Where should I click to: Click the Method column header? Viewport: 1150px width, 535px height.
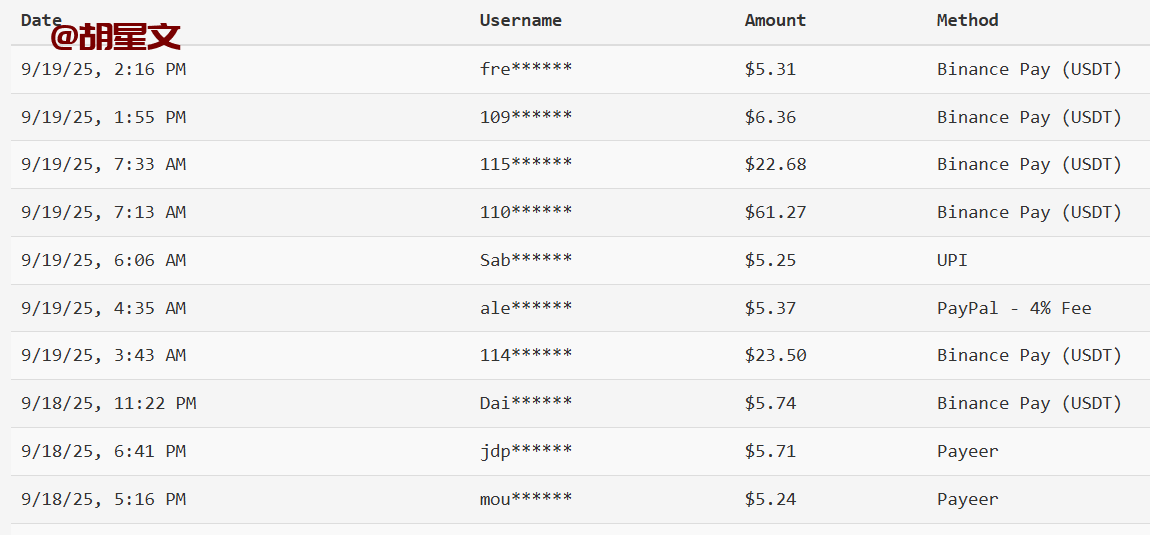(967, 20)
